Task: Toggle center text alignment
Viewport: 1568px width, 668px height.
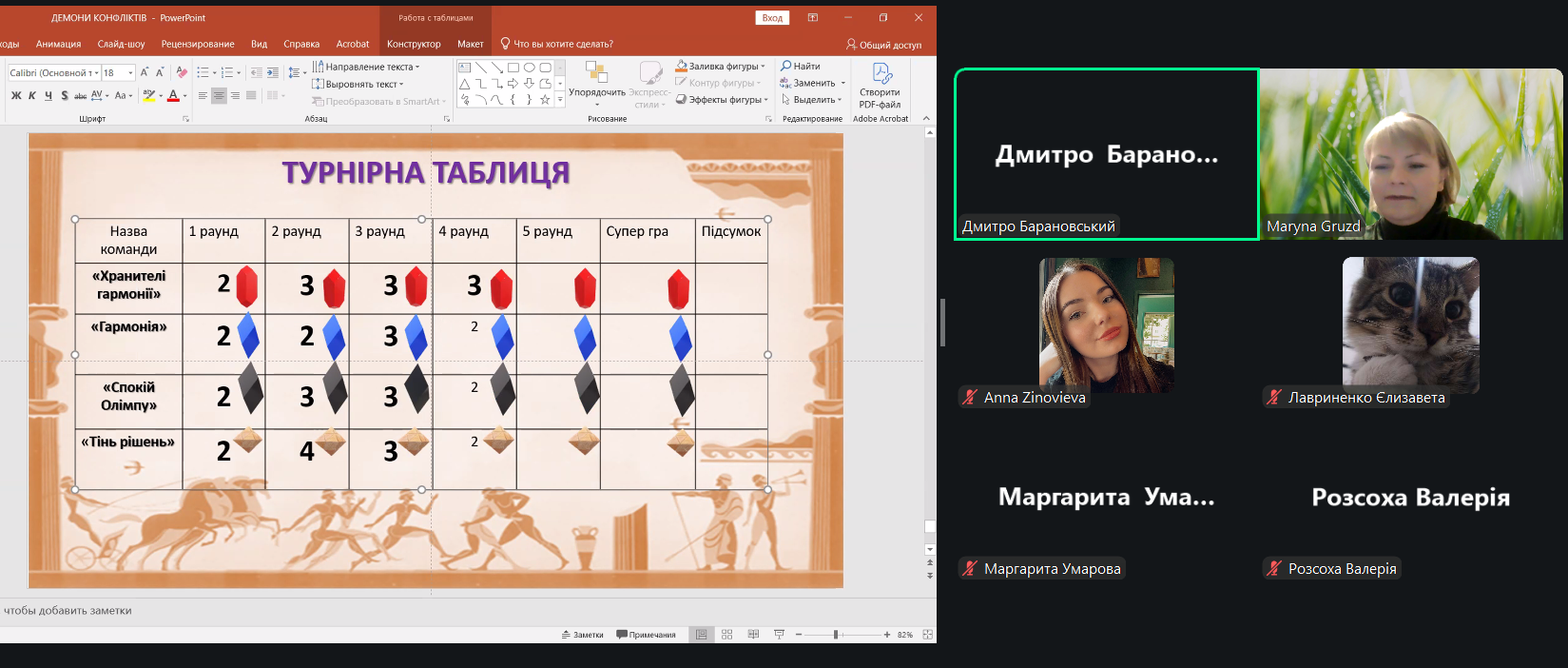Action: (x=219, y=95)
